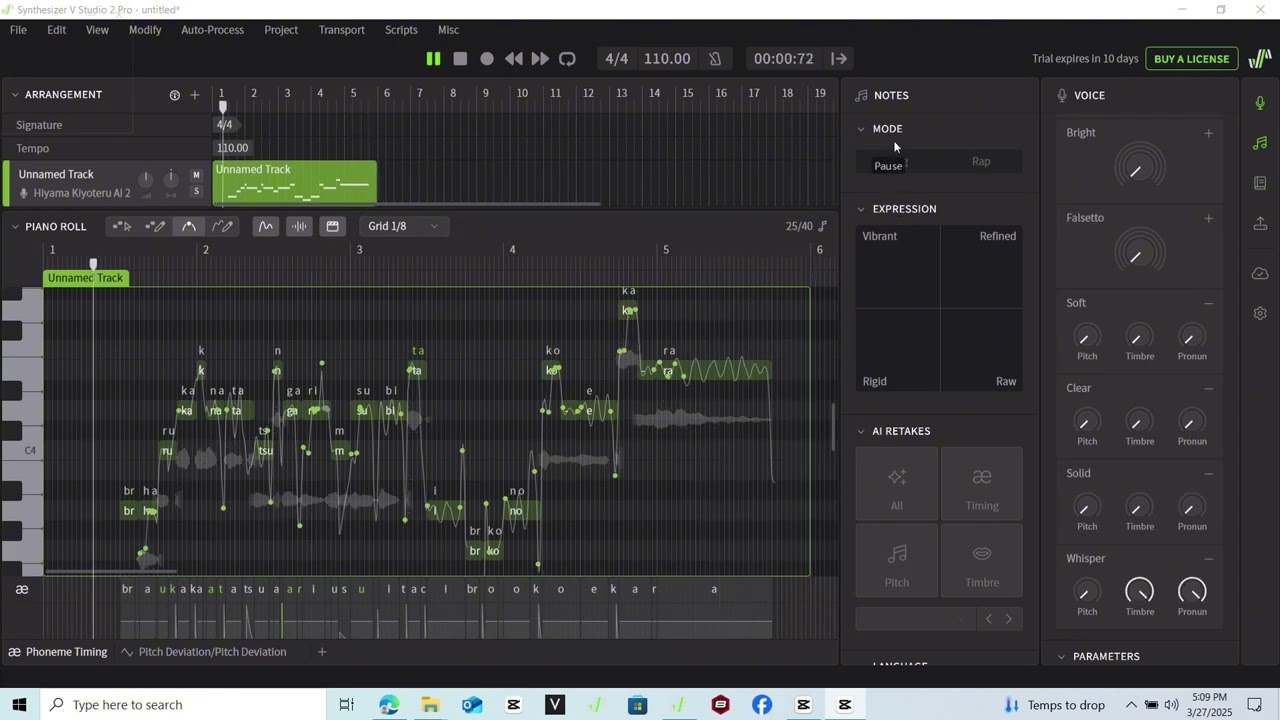
Task: Open the Grid 1/8 dropdown
Action: pos(403,227)
